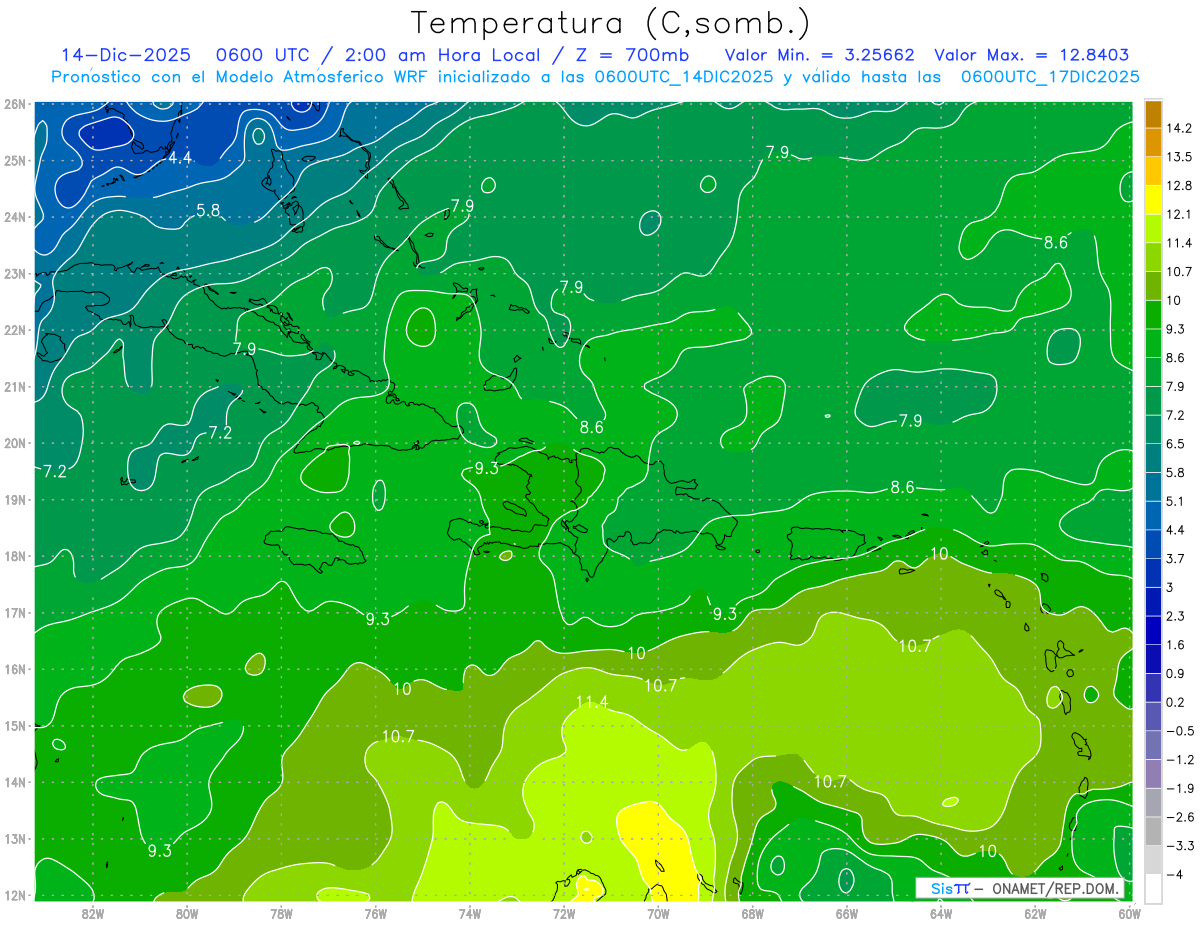Click the "82W" longitude axis label
Screen dimensions: 1200x927
[x=93, y=913]
